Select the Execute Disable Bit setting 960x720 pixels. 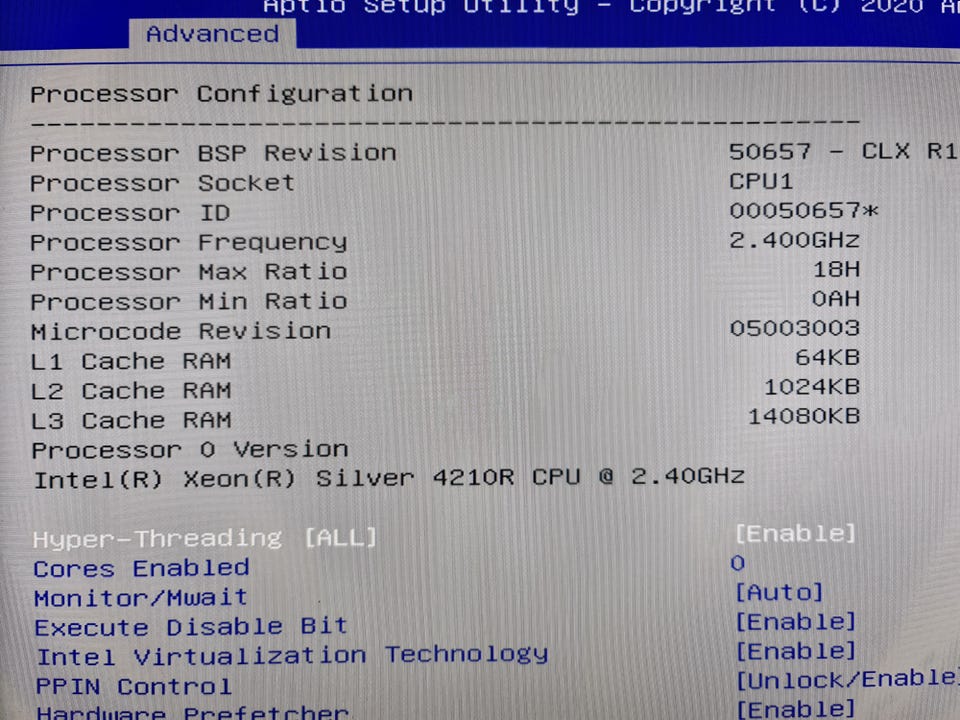191,626
